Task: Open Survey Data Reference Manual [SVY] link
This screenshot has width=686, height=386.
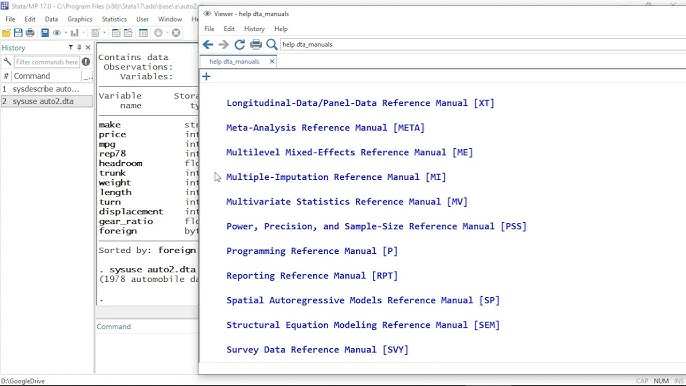Action: click(x=317, y=350)
